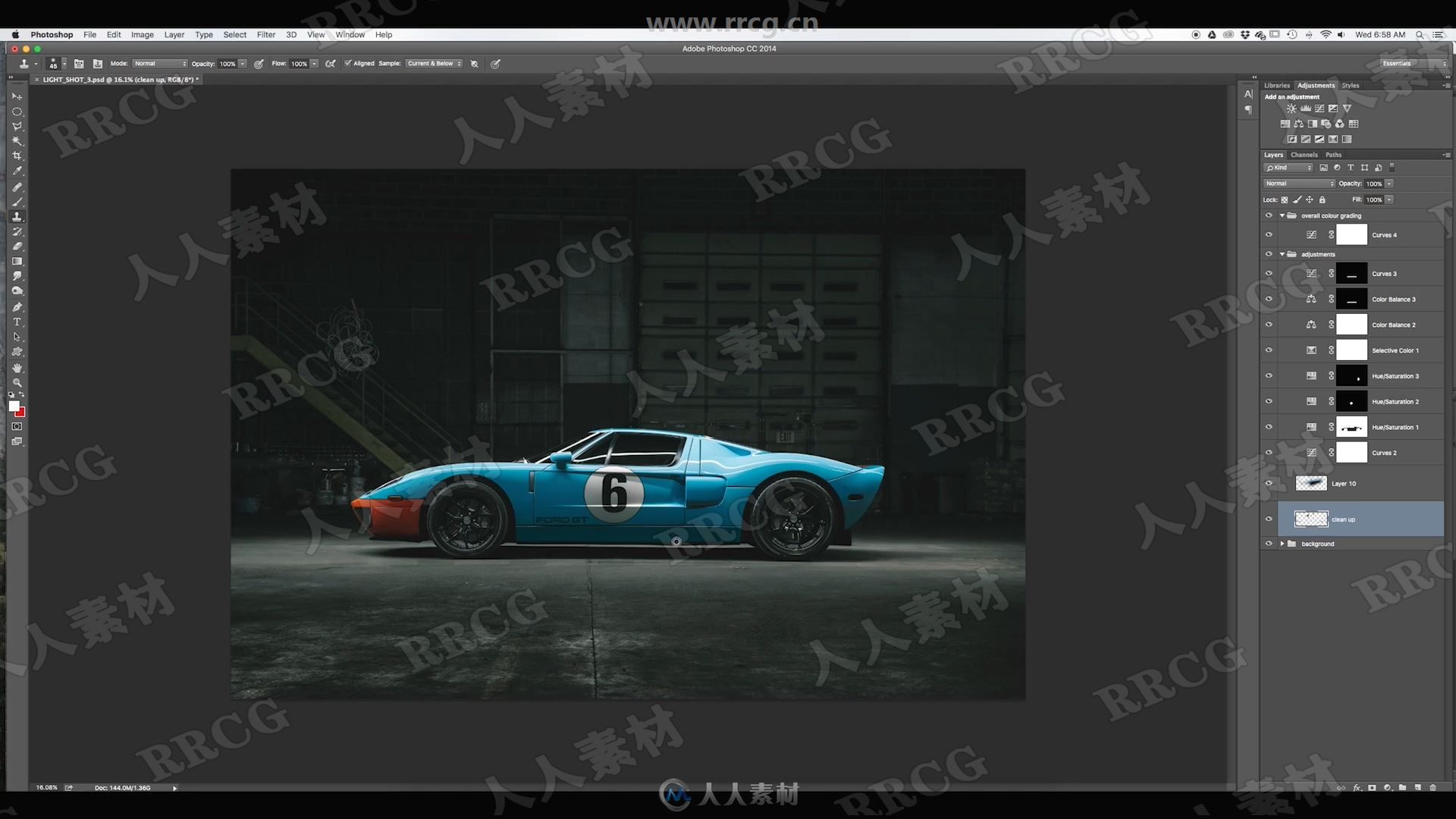Viewport: 1456px width, 819px height.
Task: Add a Curves adjustment from Adjustments panel
Action: point(1319,108)
